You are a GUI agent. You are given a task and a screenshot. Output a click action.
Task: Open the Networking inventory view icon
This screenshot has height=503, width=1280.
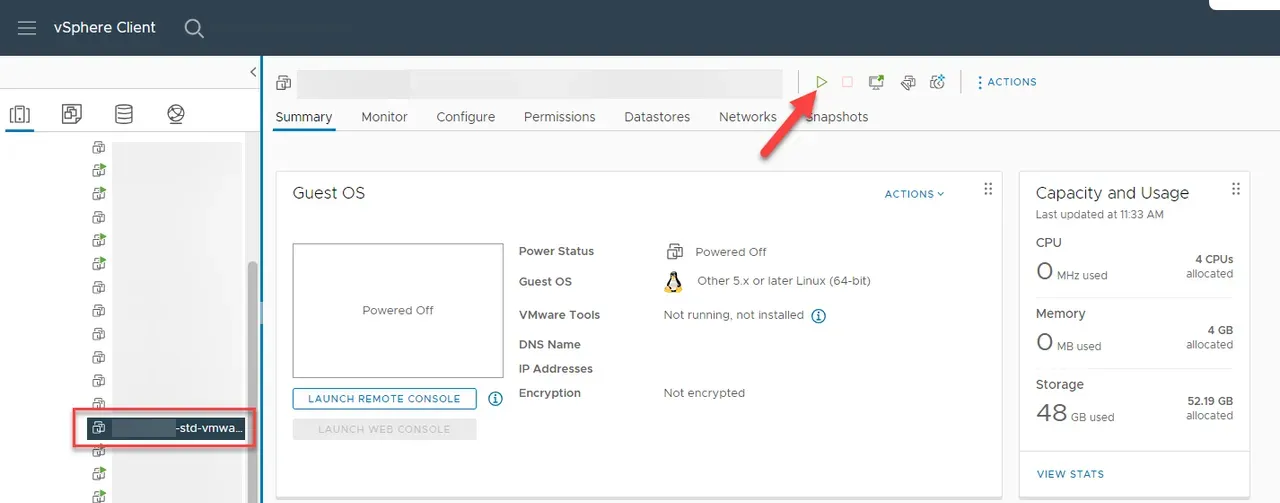point(176,114)
